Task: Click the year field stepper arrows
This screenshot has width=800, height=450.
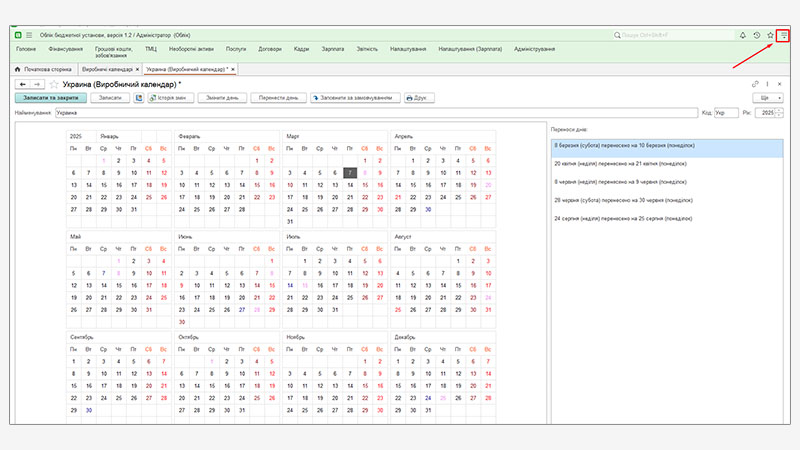Action: coord(780,113)
